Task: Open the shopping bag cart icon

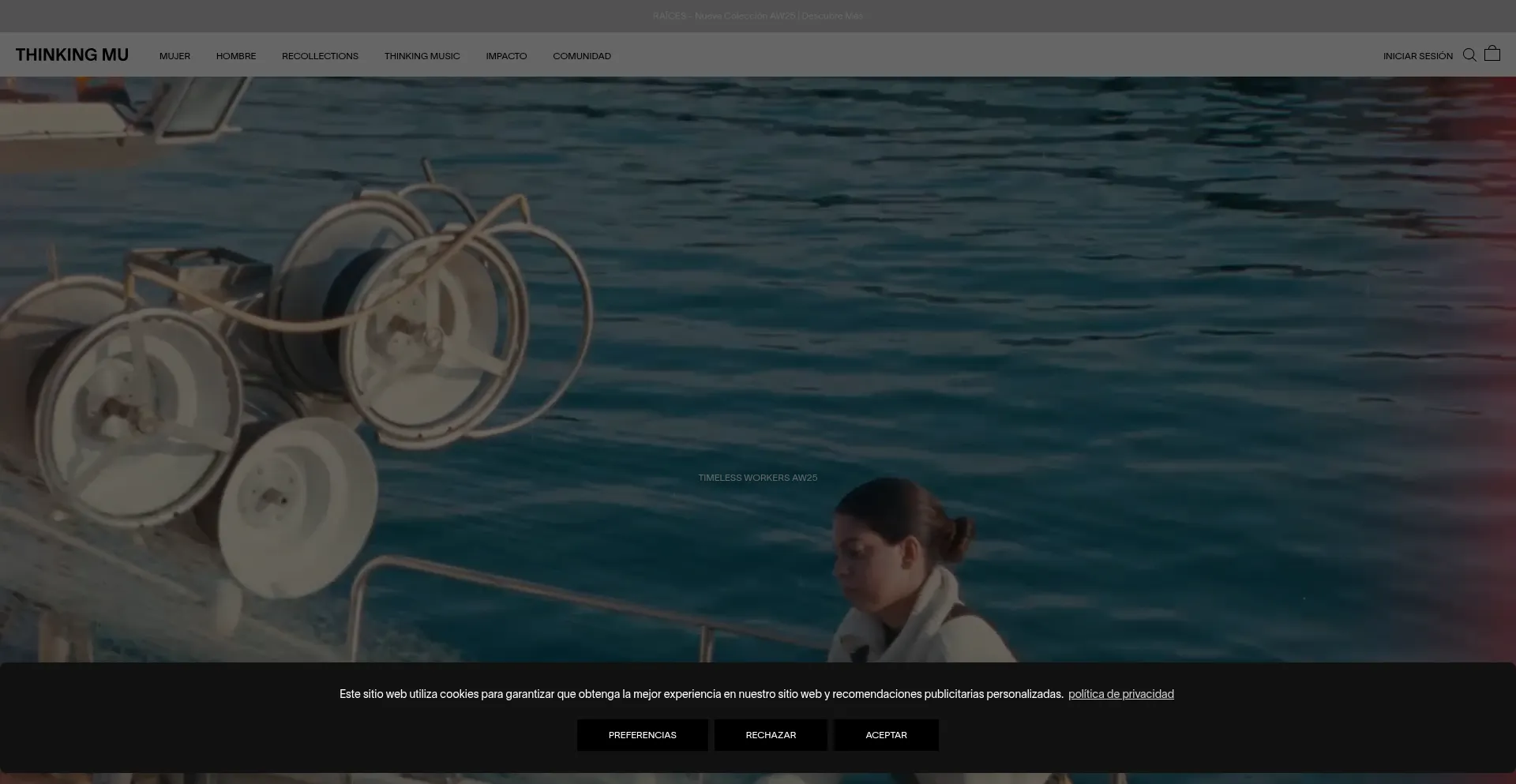Action: 1492,54
